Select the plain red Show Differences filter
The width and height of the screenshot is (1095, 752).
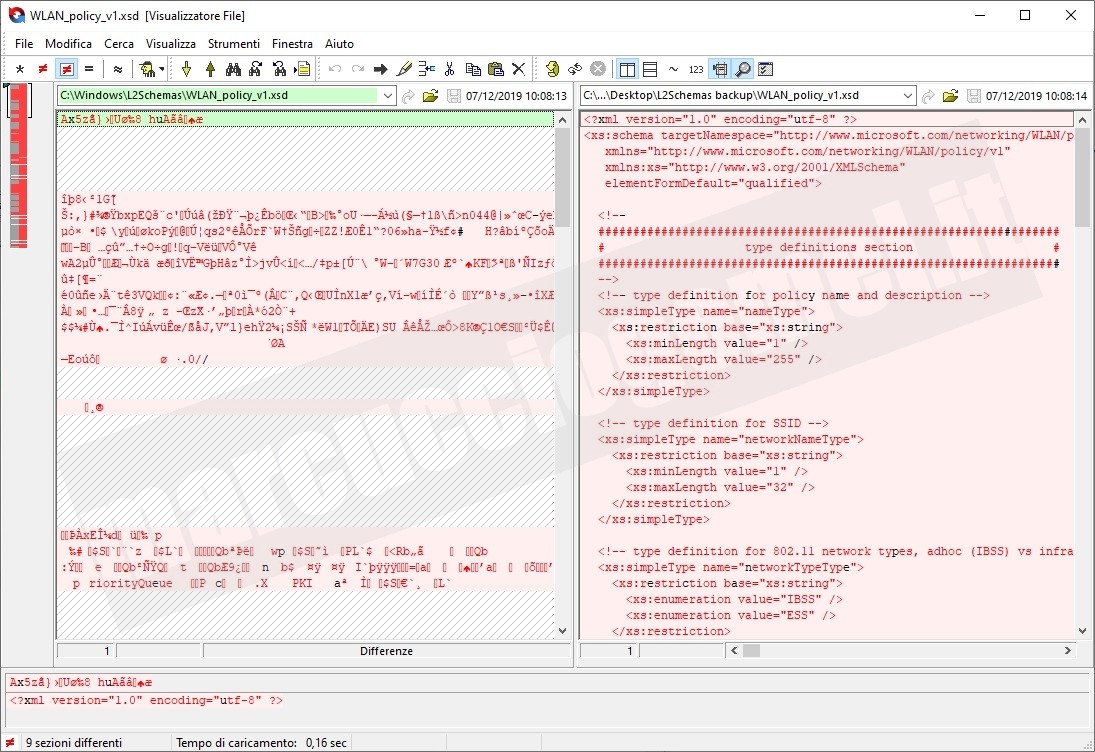pyautogui.click(x=43, y=69)
